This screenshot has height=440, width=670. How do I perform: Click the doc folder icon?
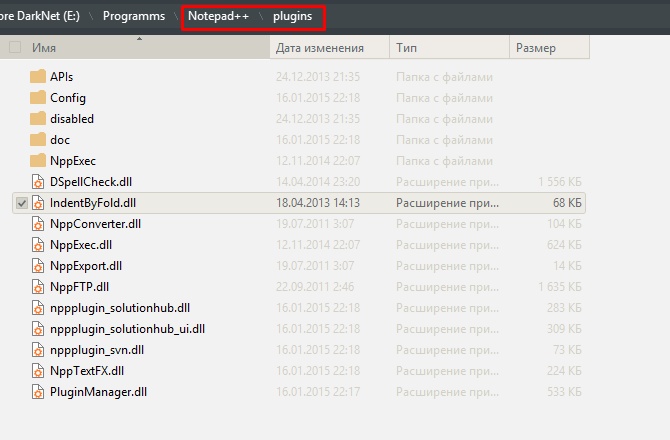click(38, 139)
